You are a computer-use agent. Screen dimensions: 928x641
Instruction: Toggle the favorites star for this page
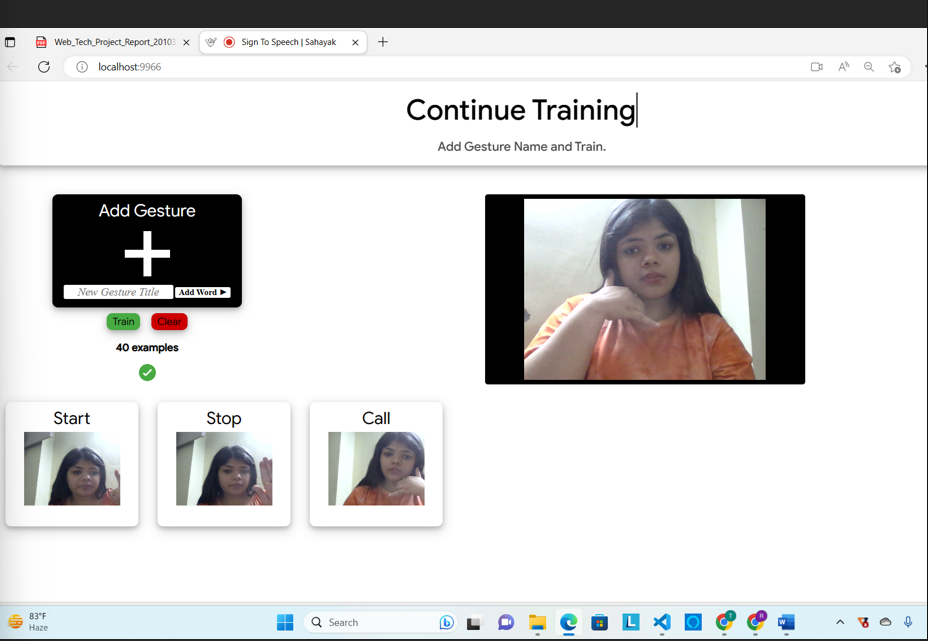[895, 66]
